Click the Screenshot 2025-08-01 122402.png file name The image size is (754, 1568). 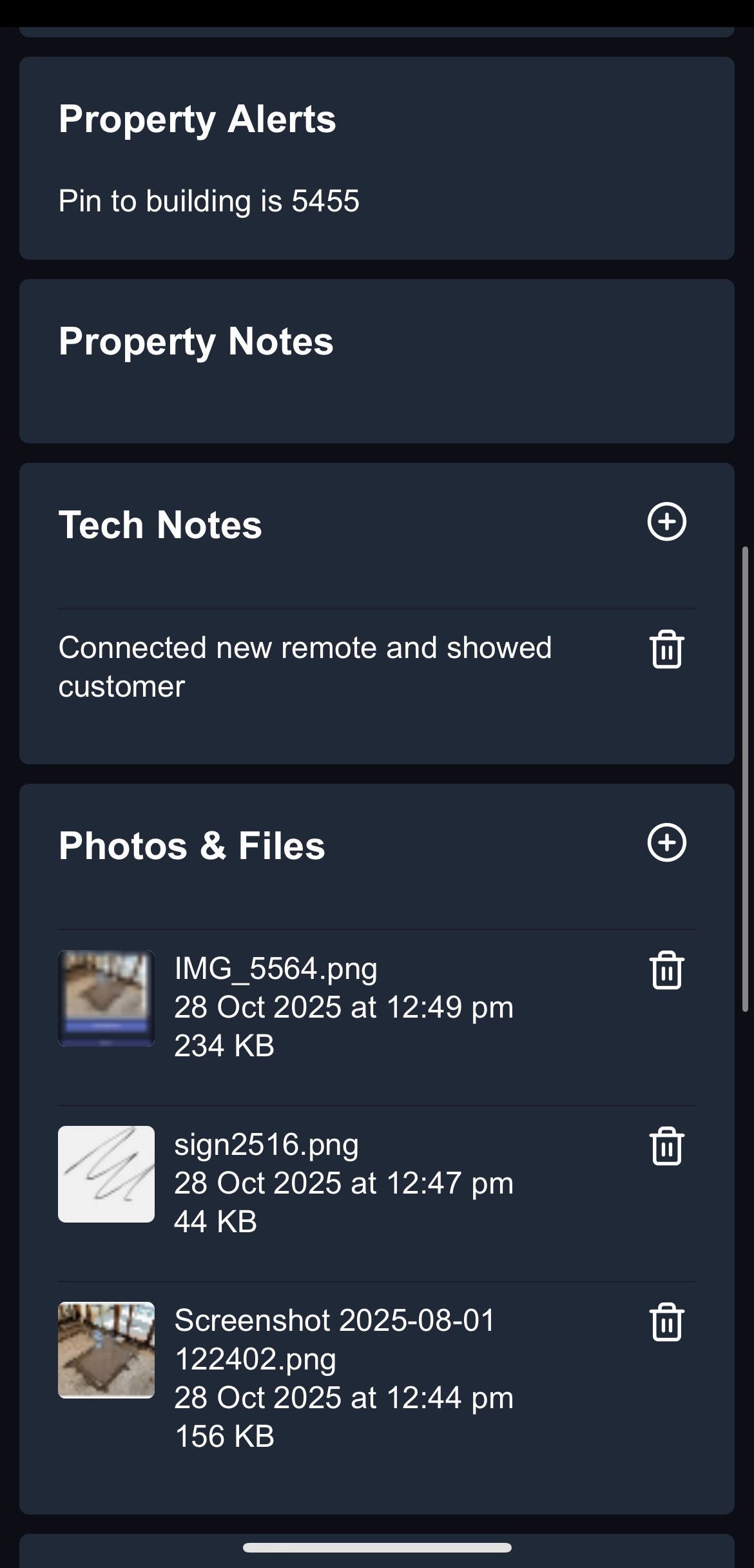point(334,1339)
